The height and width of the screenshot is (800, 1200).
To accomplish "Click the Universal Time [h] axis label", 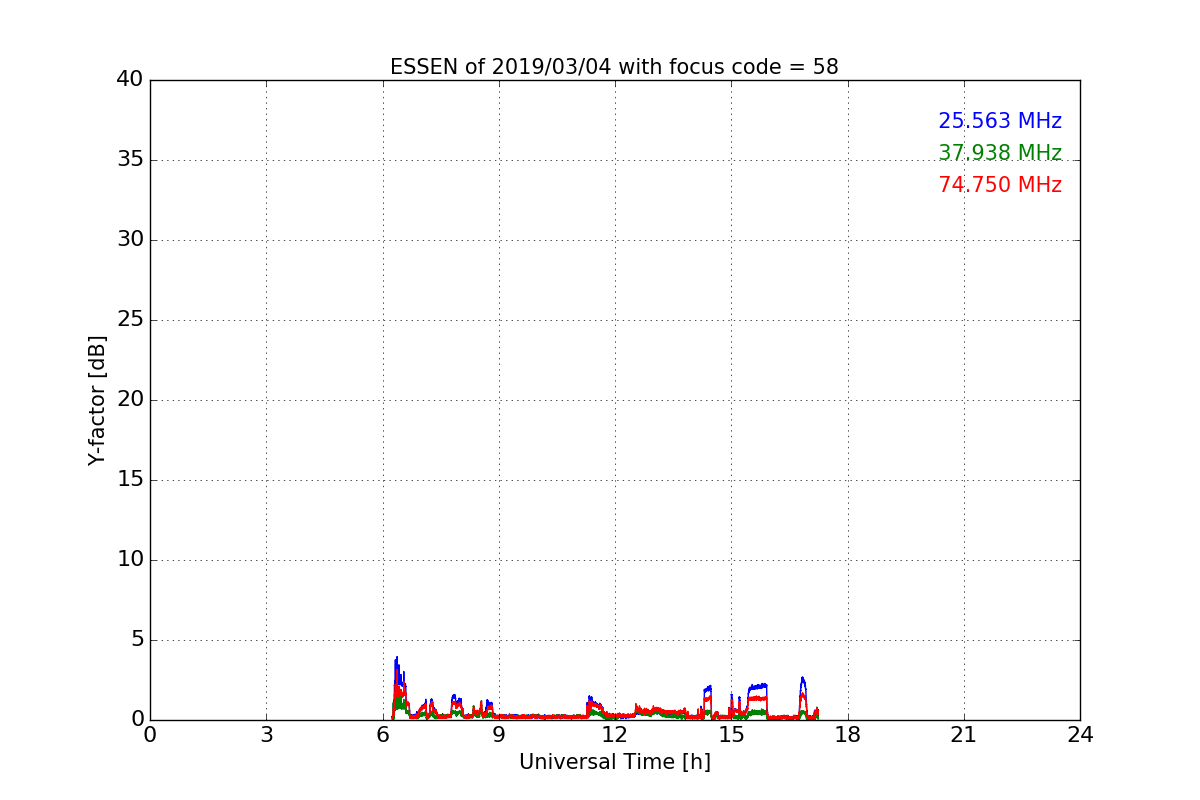I will pos(614,762).
